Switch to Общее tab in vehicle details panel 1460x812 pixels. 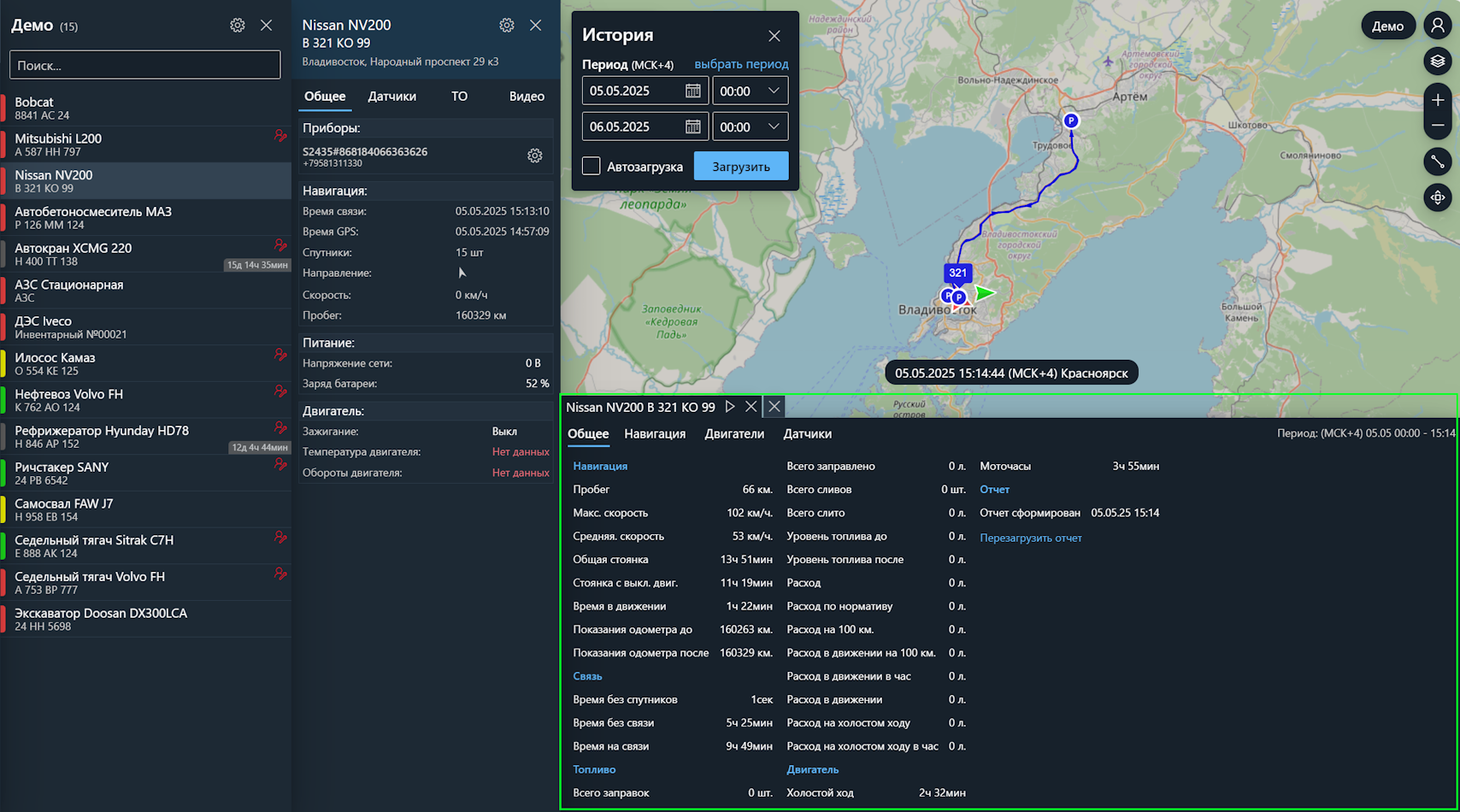point(326,97)
